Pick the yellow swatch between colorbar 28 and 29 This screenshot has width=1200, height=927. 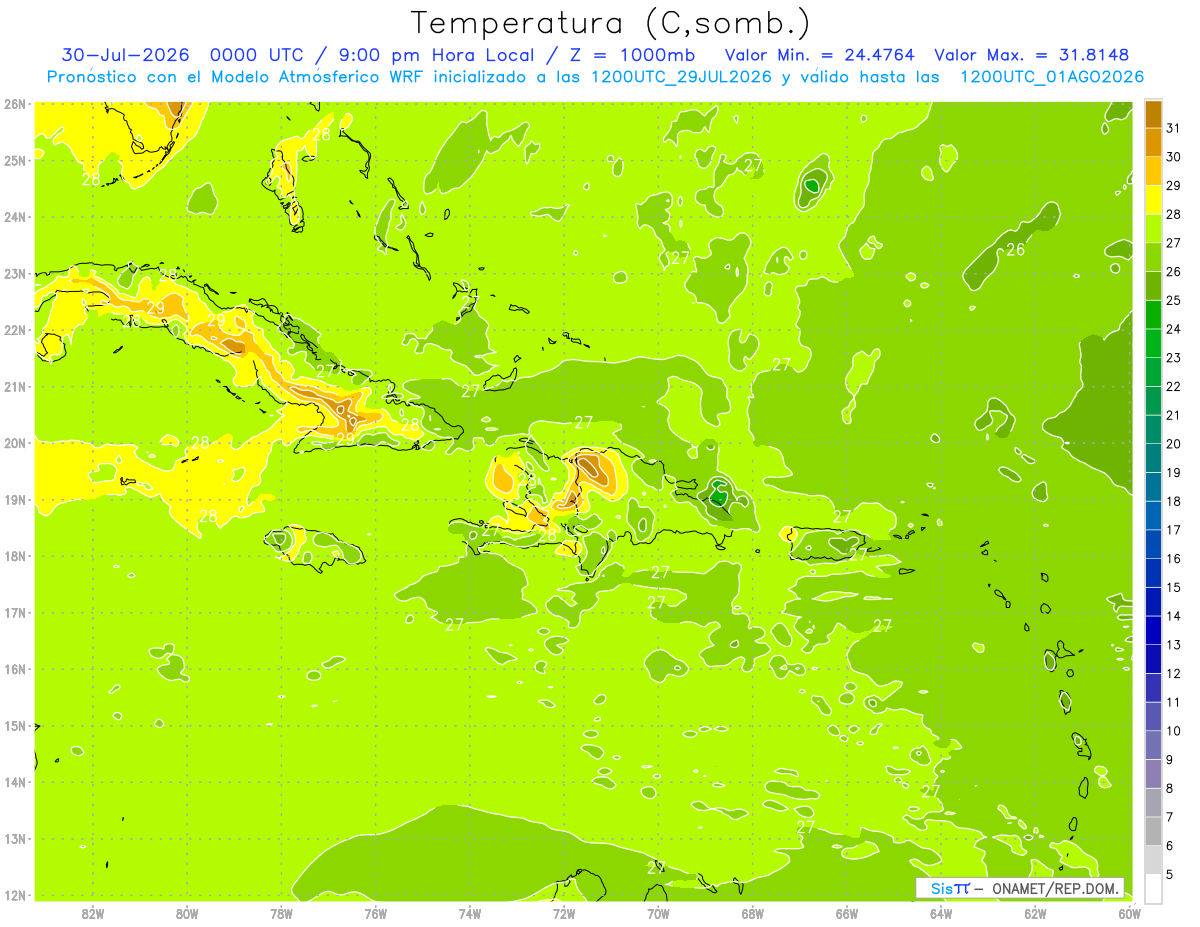(x=1153, y=200)
